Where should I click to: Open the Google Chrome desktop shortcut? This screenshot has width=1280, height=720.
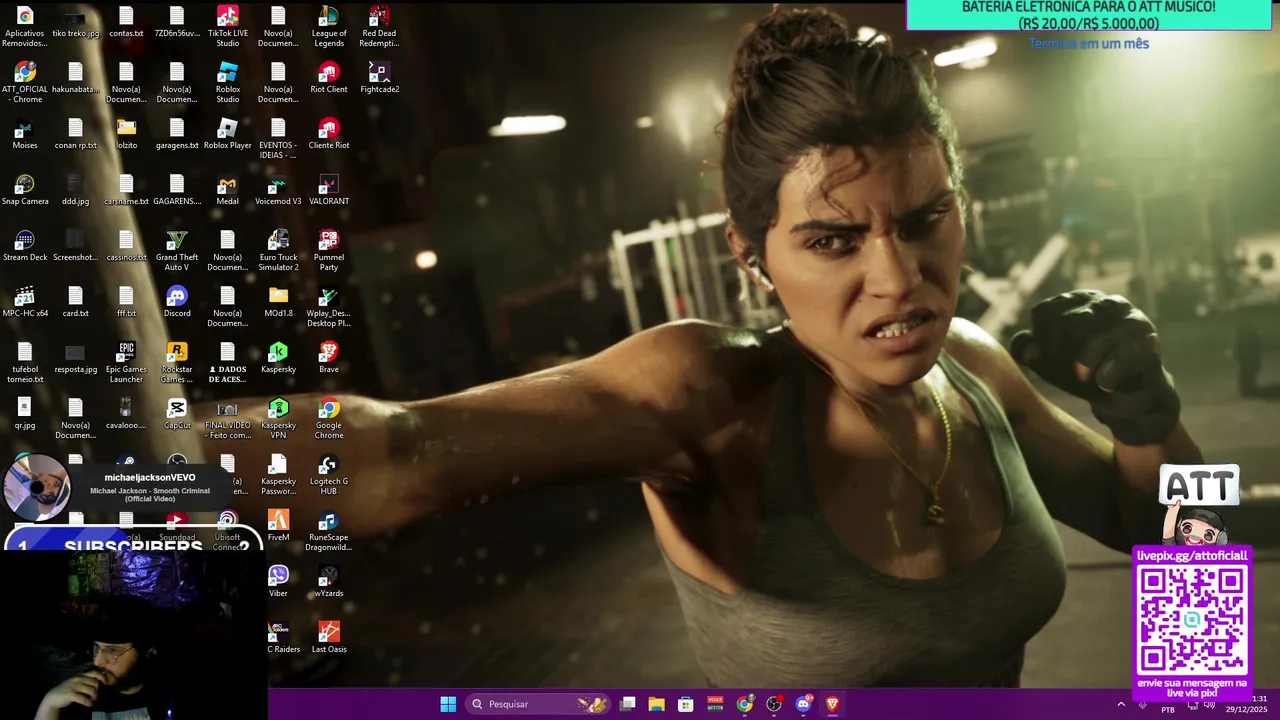click(328, 418)
